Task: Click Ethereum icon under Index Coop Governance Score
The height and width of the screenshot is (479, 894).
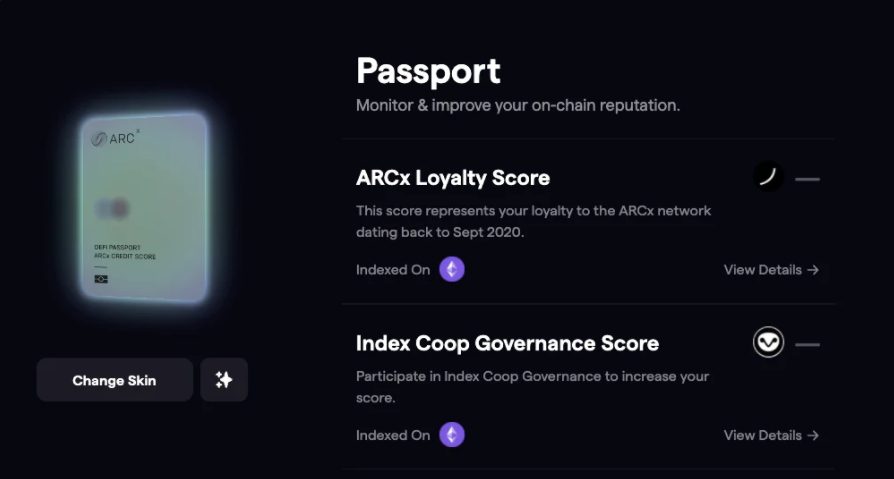Action: (x=452, y=435)
